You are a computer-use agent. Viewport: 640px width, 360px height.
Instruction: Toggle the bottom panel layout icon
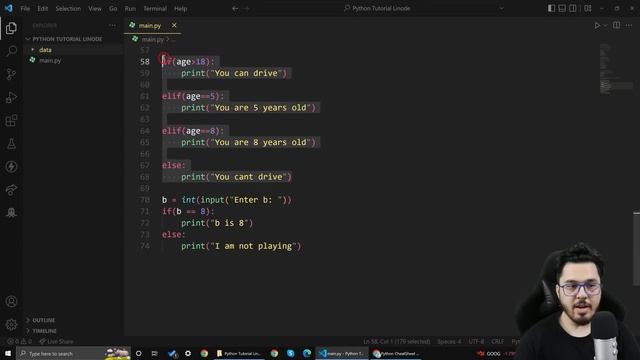(562, 8)
